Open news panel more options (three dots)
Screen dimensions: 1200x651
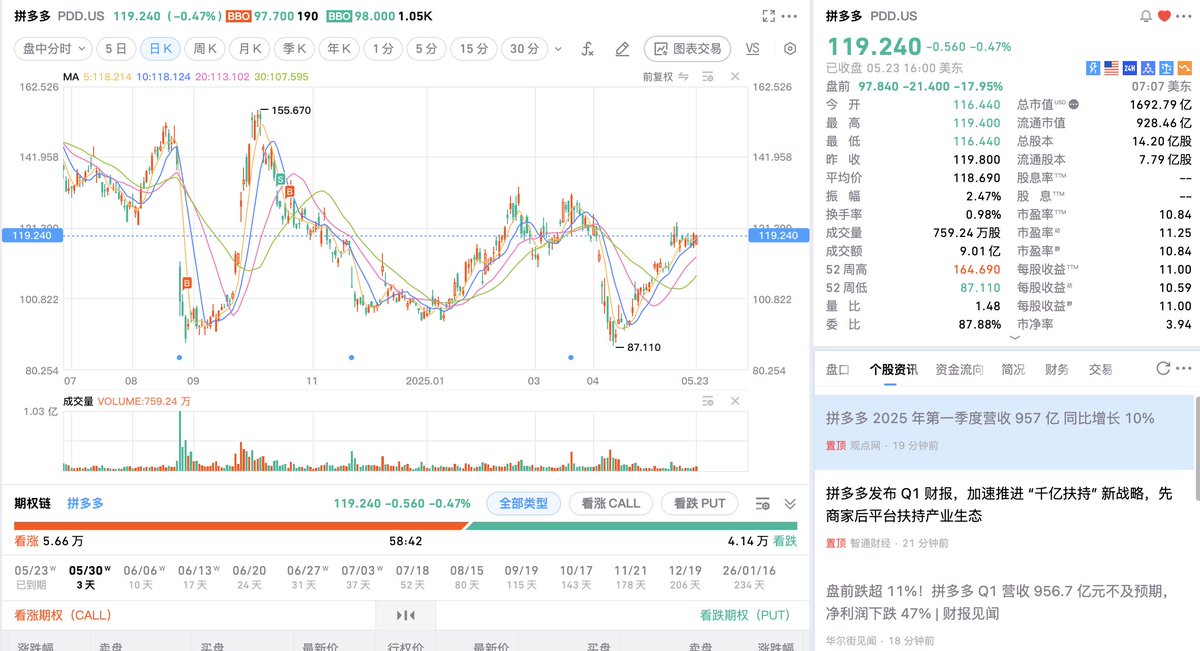[1185, 369]
